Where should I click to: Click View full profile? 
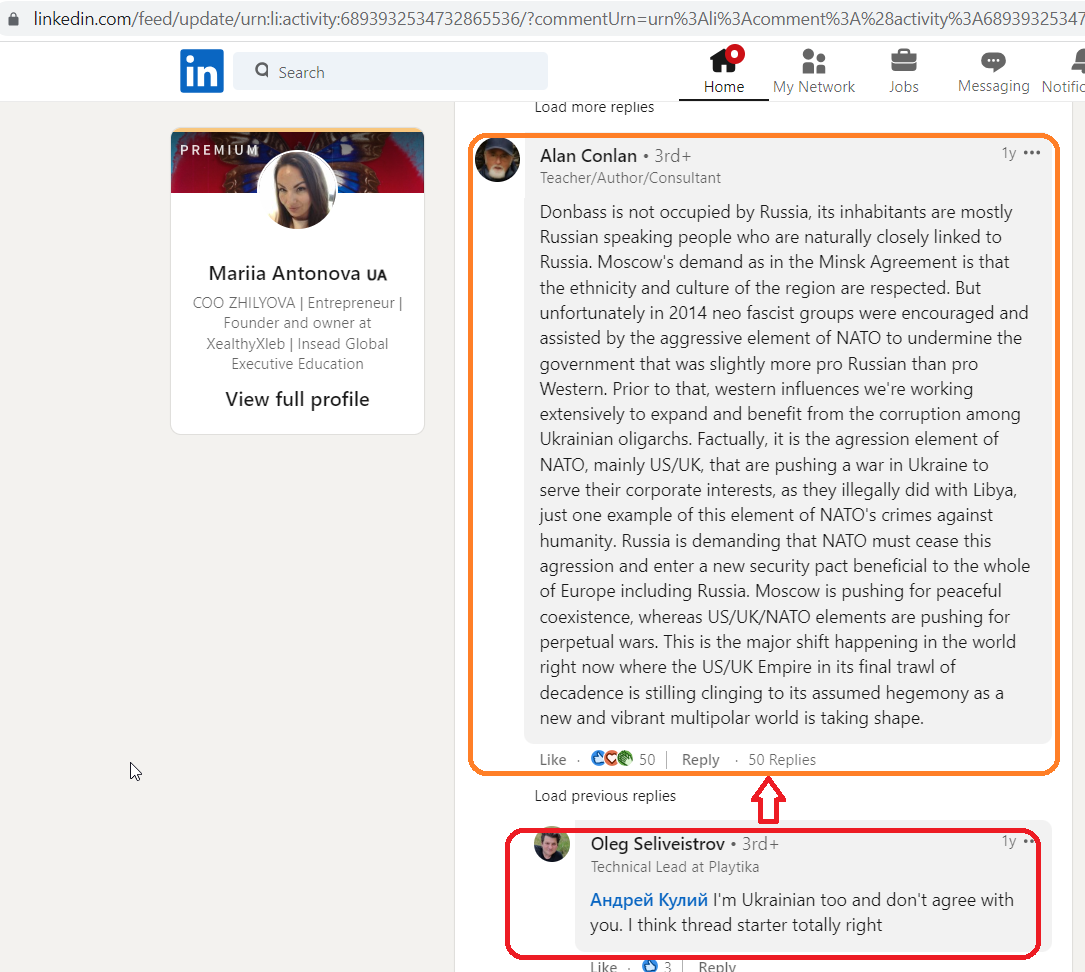pos(298,399)
